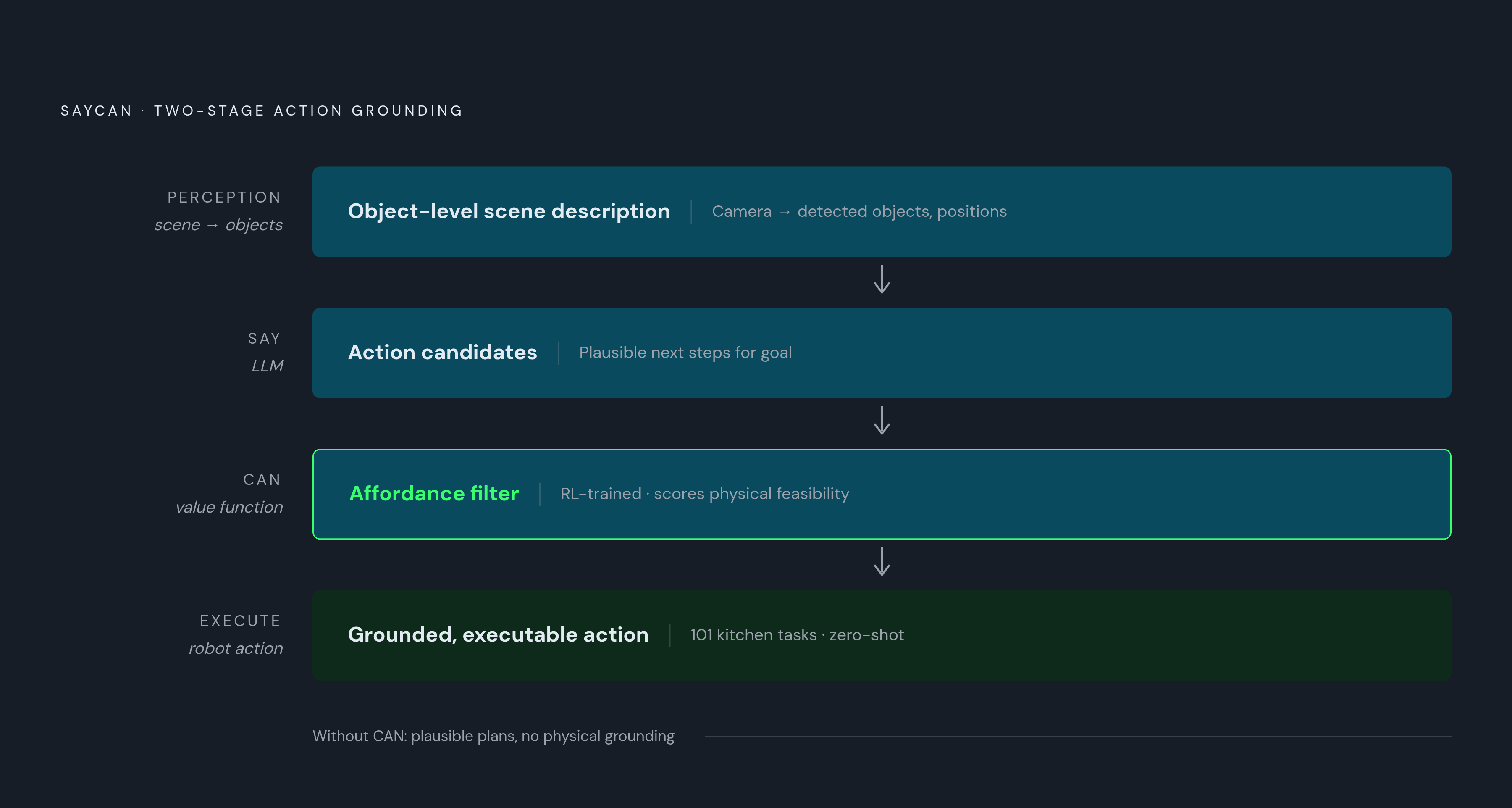This screenshot has height=808, width=1512.
Task: Click the green 'Affordance filter' heading
Action: 434,494
